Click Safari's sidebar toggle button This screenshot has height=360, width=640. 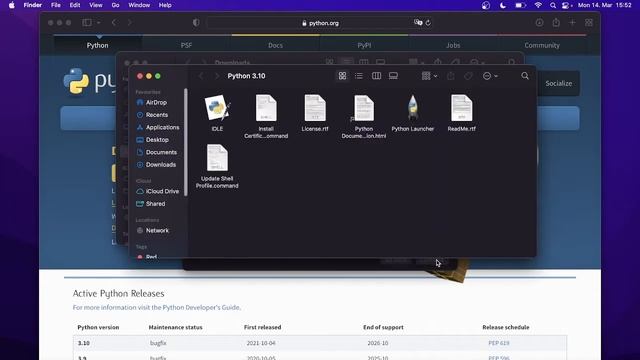pyautogui.click(x=87, y=23)
